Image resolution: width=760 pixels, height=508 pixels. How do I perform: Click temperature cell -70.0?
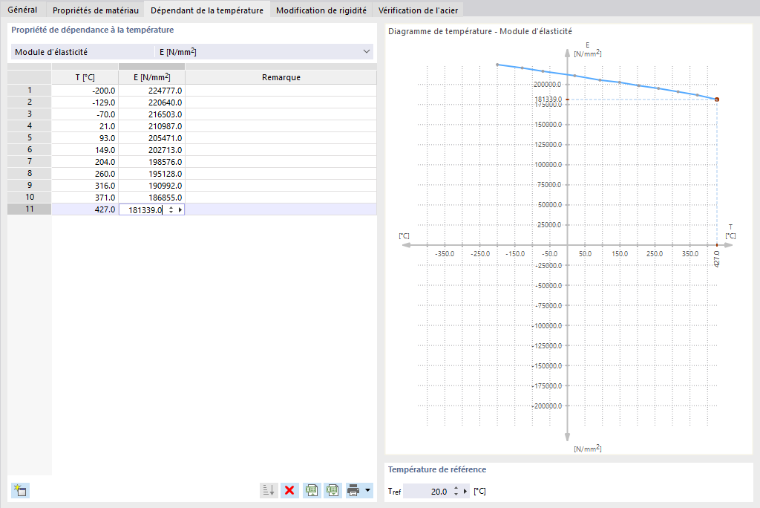coord(85,114)
